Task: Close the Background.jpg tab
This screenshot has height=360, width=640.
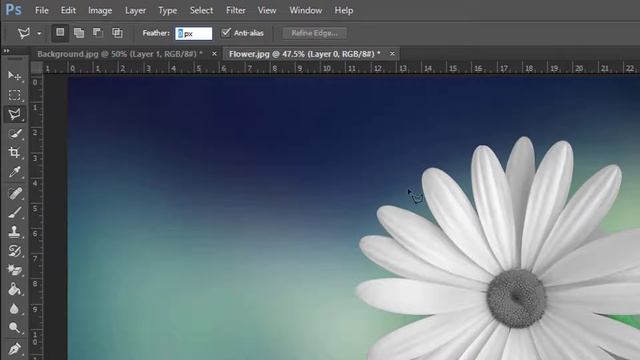Action: [x=214, y=54]
